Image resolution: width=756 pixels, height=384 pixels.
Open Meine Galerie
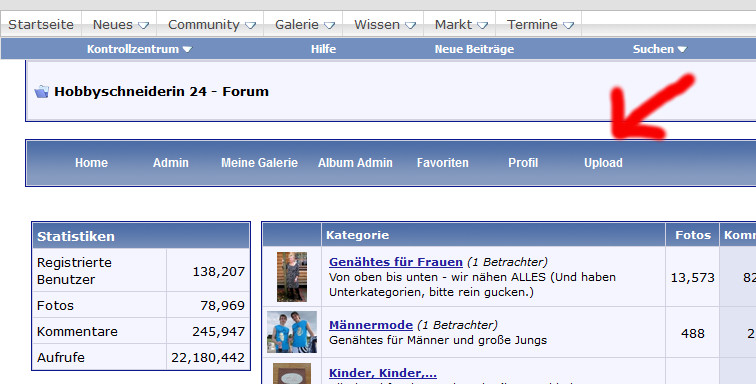[x=259, y=163]
